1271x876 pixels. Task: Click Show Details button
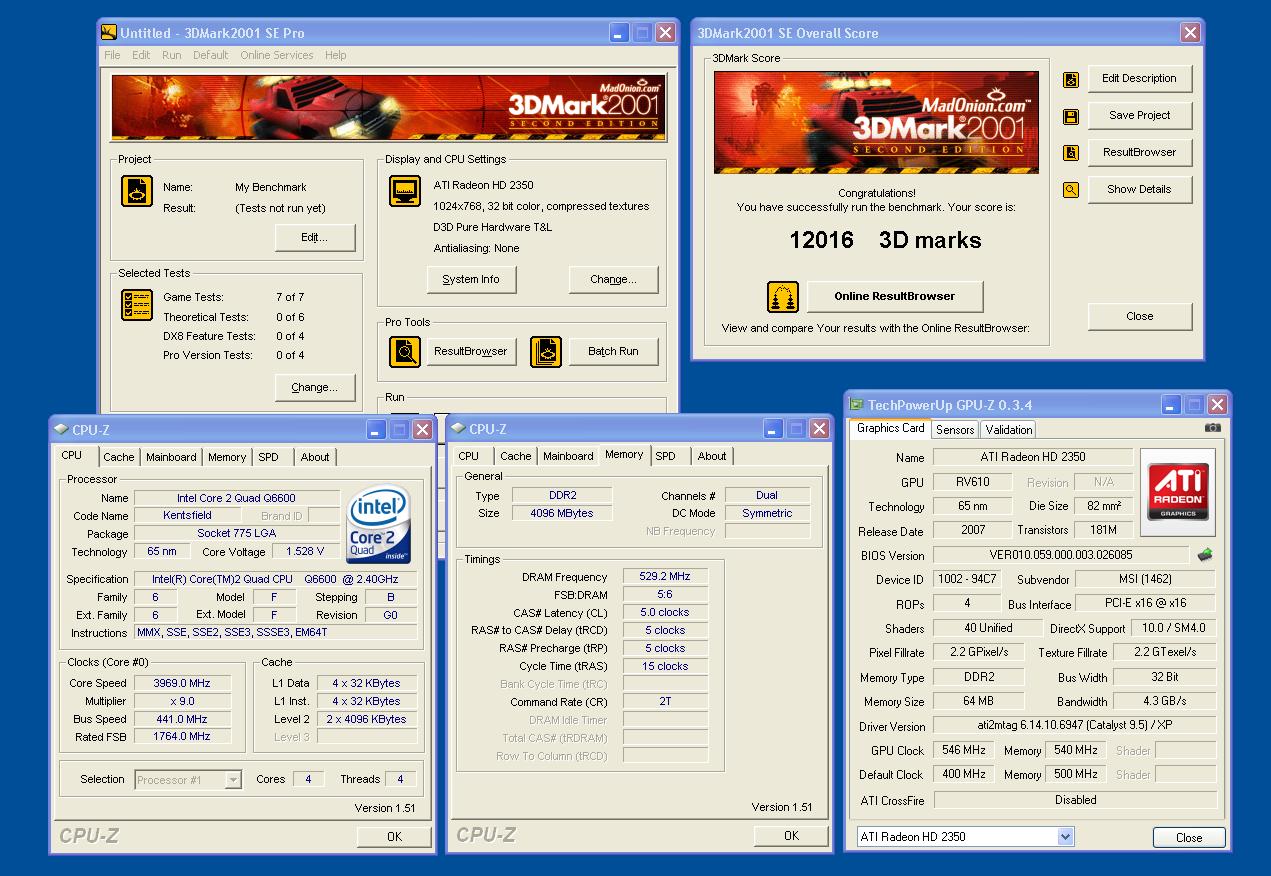pos(1140,190)
